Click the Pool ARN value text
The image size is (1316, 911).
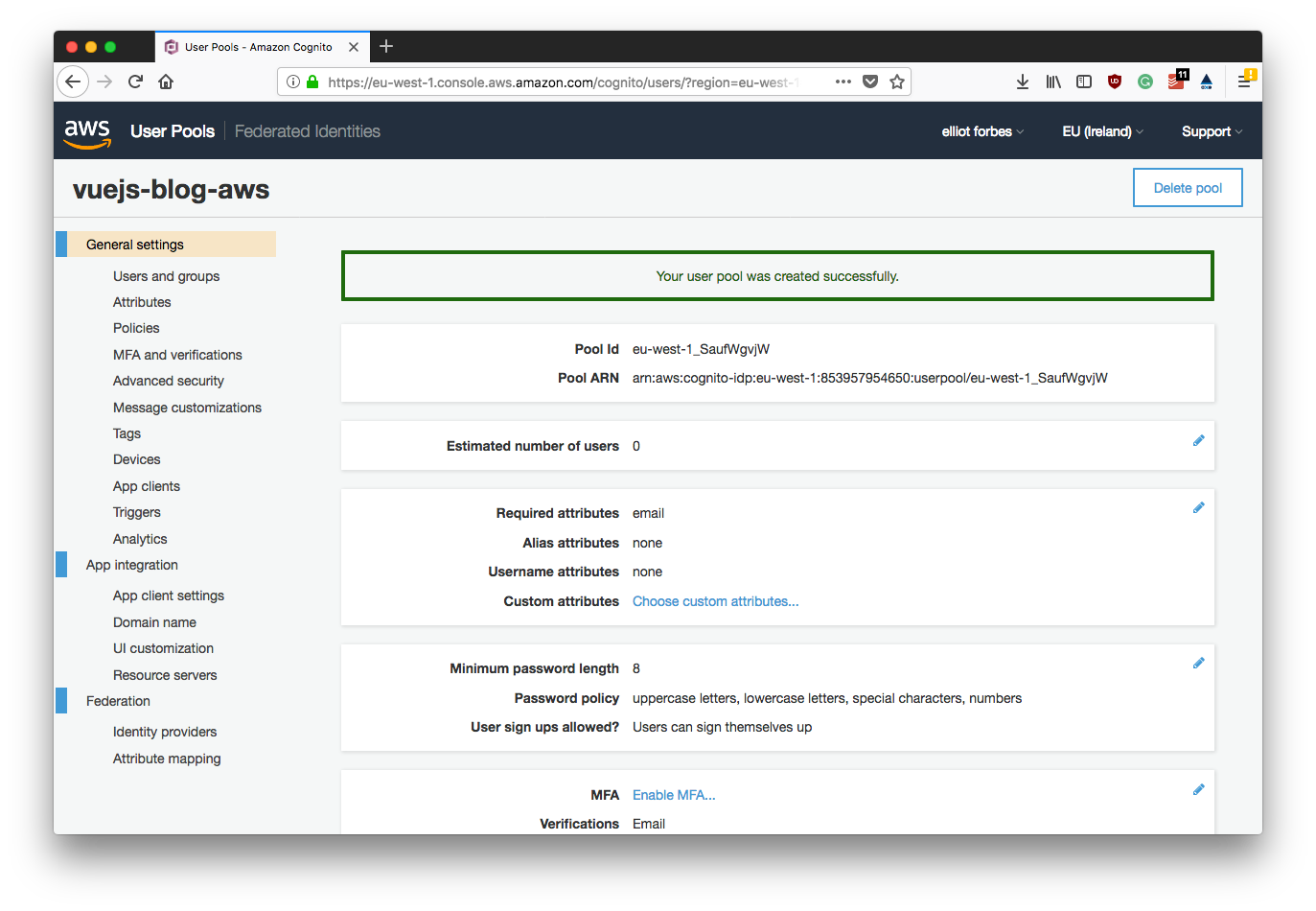(x=869, y=378)
